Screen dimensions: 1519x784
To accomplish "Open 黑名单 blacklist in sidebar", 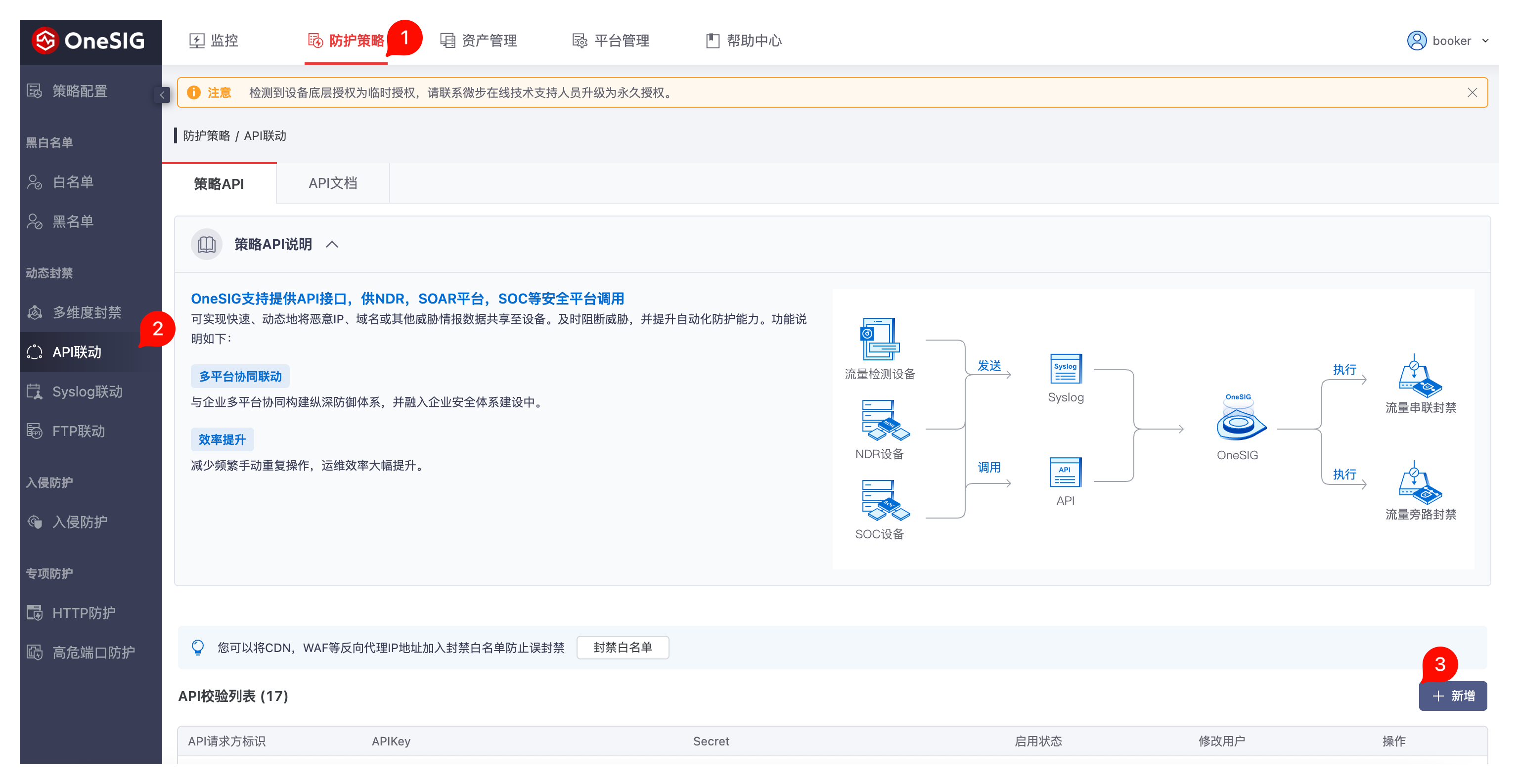I will (90, 221).
